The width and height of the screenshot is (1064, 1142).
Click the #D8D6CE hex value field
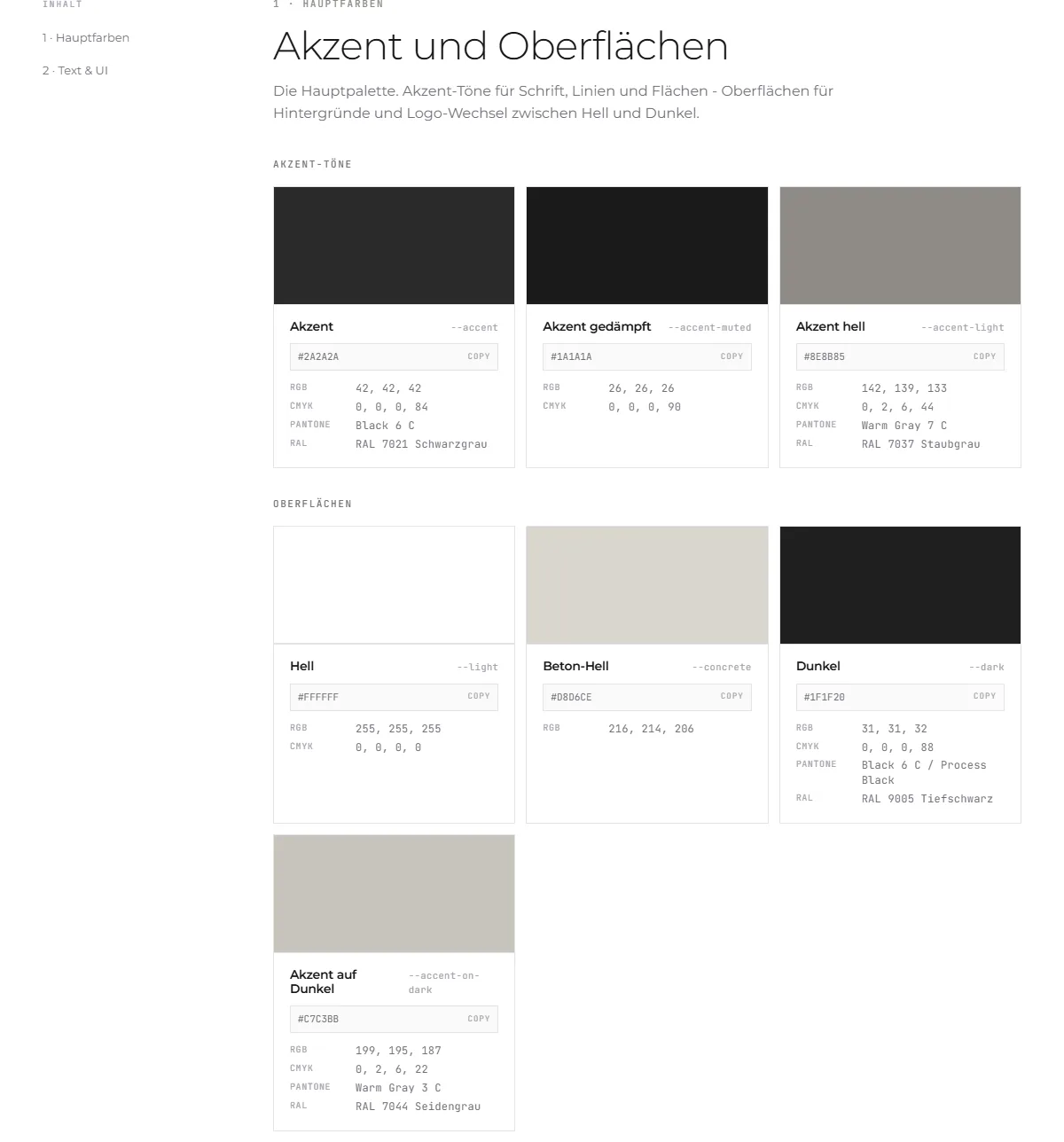click(x=647, y=697)
